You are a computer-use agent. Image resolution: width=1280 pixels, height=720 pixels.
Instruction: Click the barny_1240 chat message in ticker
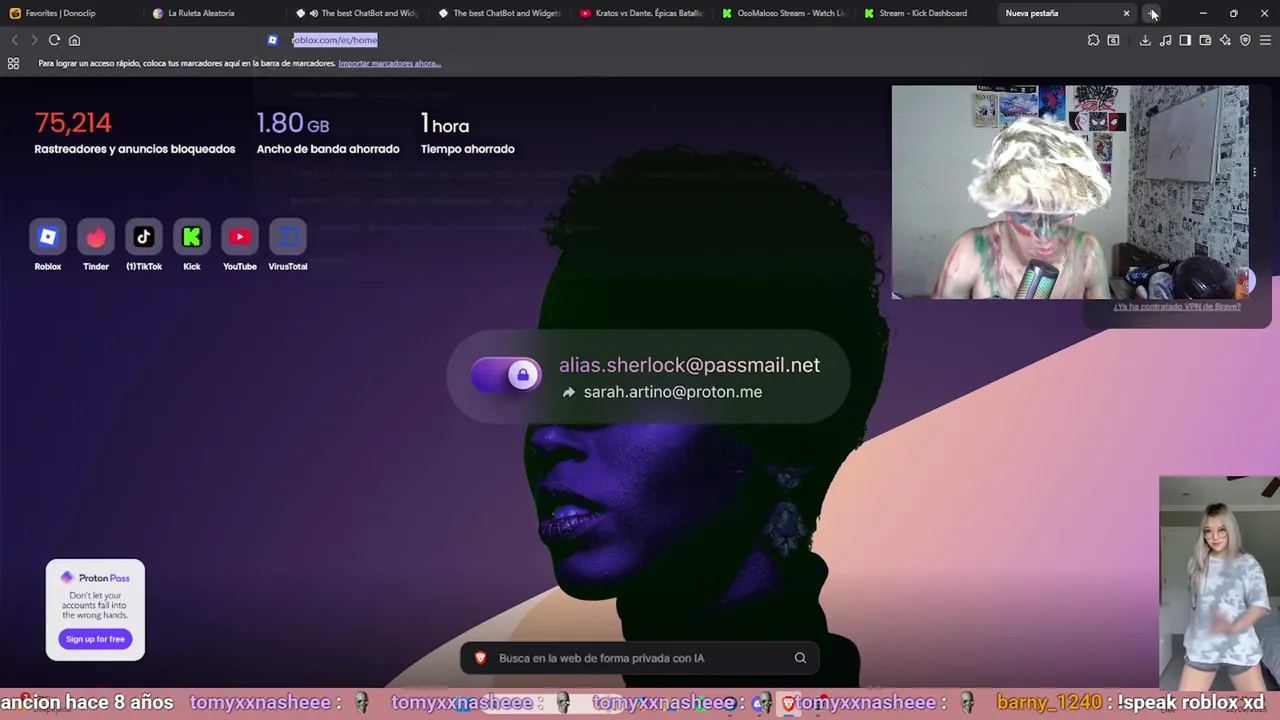click(x=1130, y=703)
